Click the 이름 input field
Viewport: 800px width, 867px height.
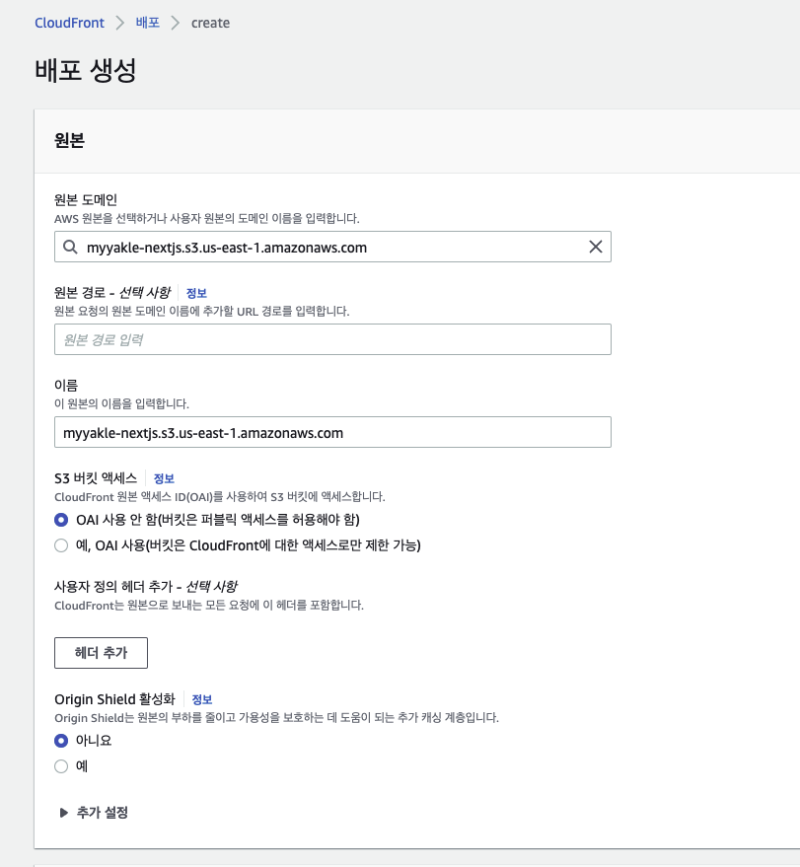tap(332, 433)
